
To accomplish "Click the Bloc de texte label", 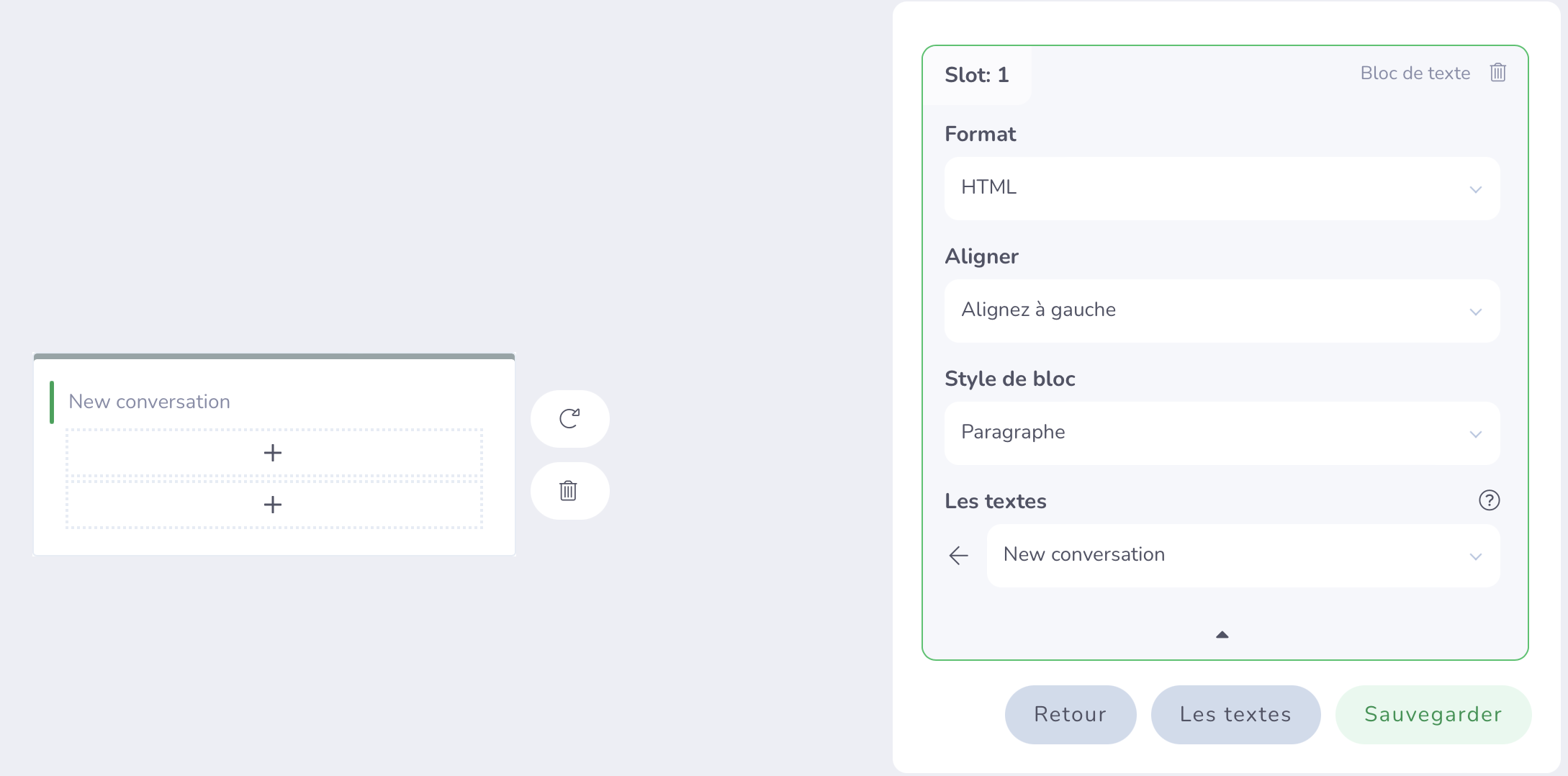I will (1415, 73).
